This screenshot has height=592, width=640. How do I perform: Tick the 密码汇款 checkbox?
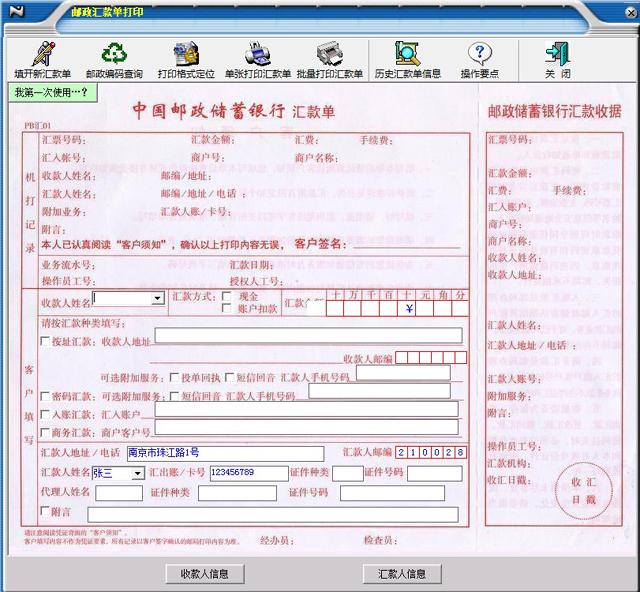pyautogui.click(x=44, y=396)
